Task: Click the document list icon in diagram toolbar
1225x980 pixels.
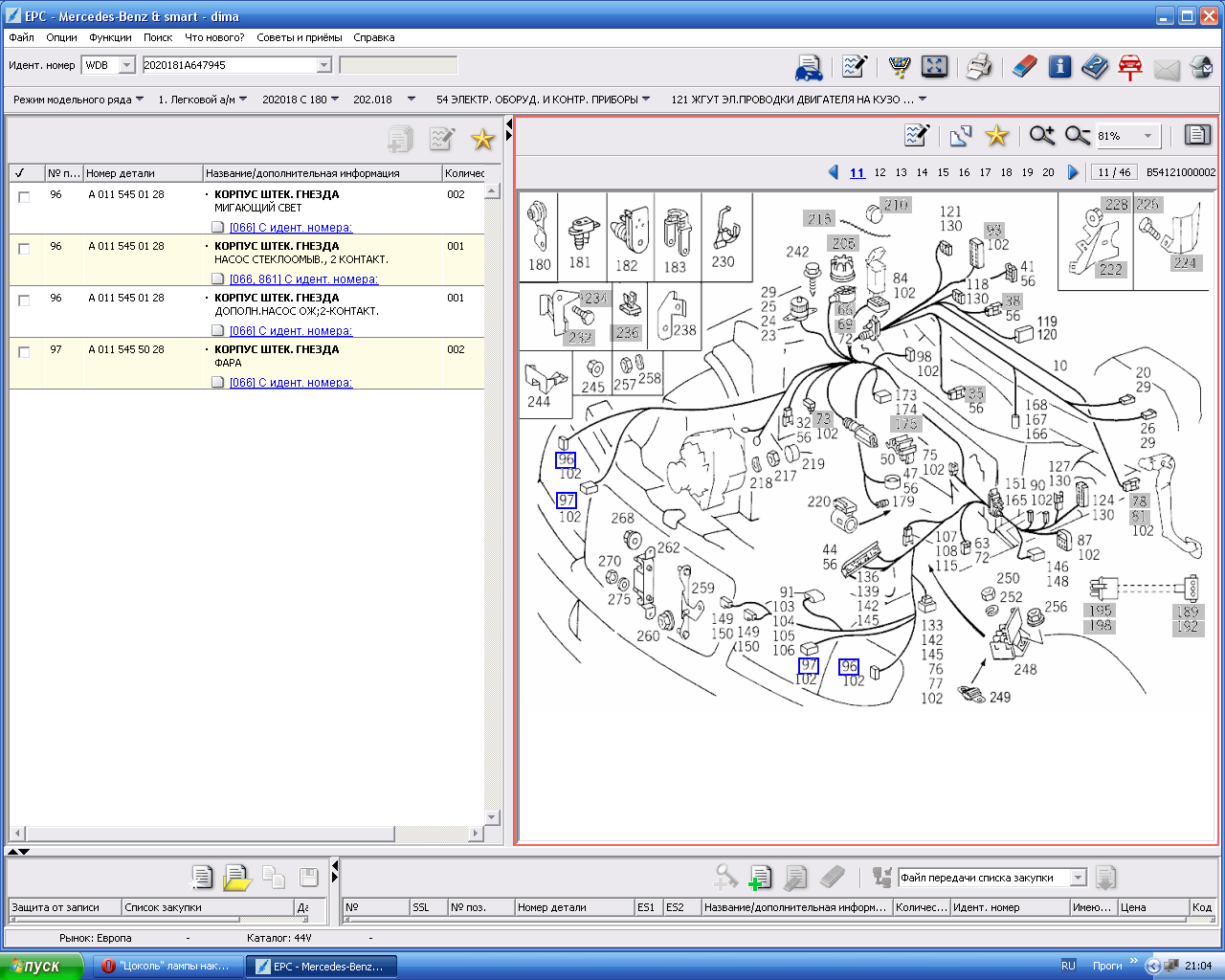Action: tap(1197, 135)
